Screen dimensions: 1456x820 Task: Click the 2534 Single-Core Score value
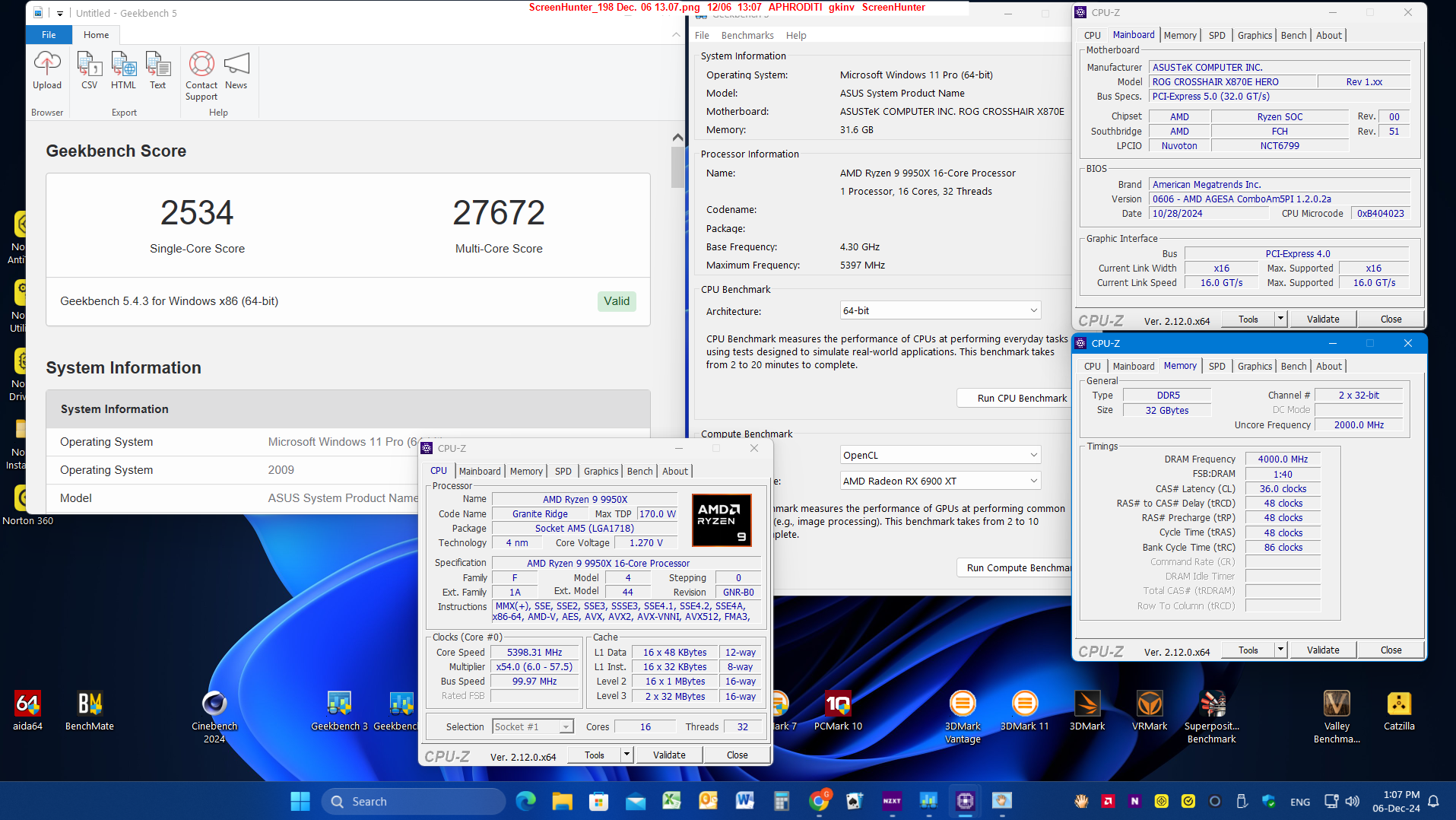coord(197,212)
